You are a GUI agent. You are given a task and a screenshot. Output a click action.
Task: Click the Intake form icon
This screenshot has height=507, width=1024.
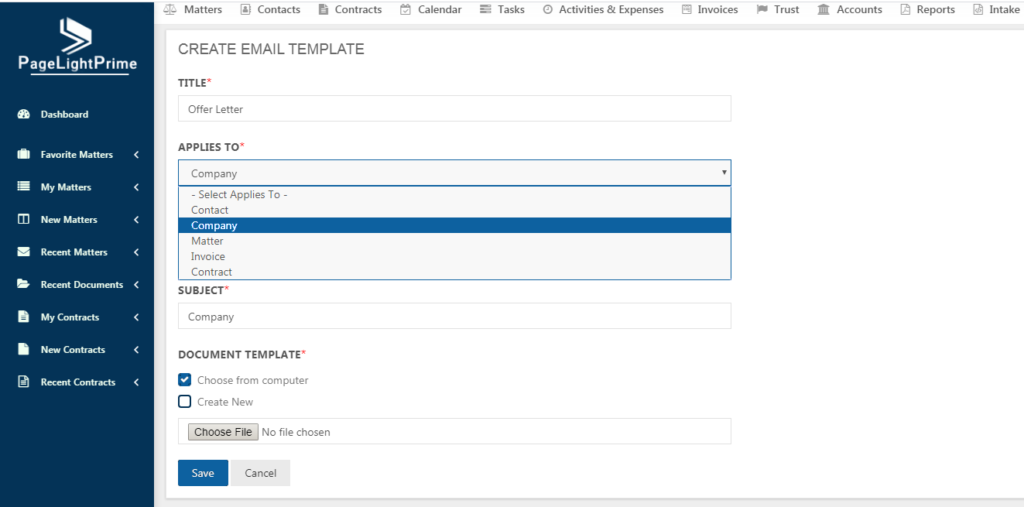978,10
